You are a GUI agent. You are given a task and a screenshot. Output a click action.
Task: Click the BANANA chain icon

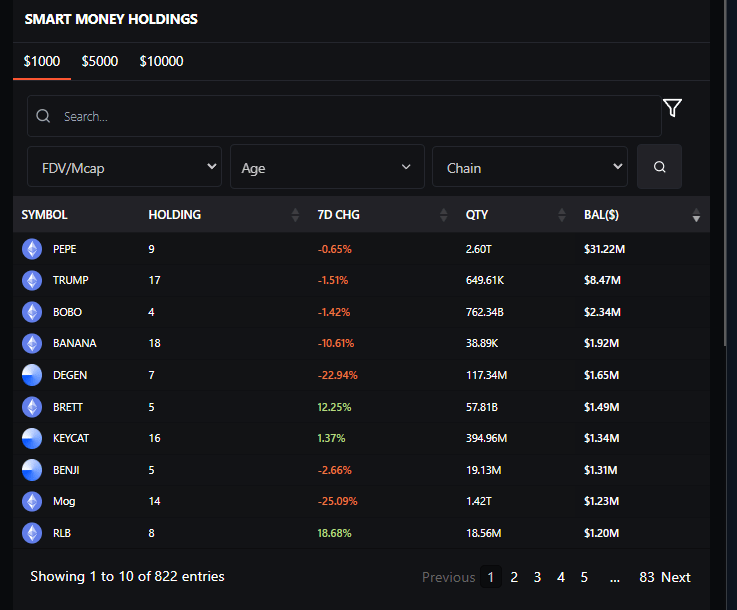(x=32, y=344)
